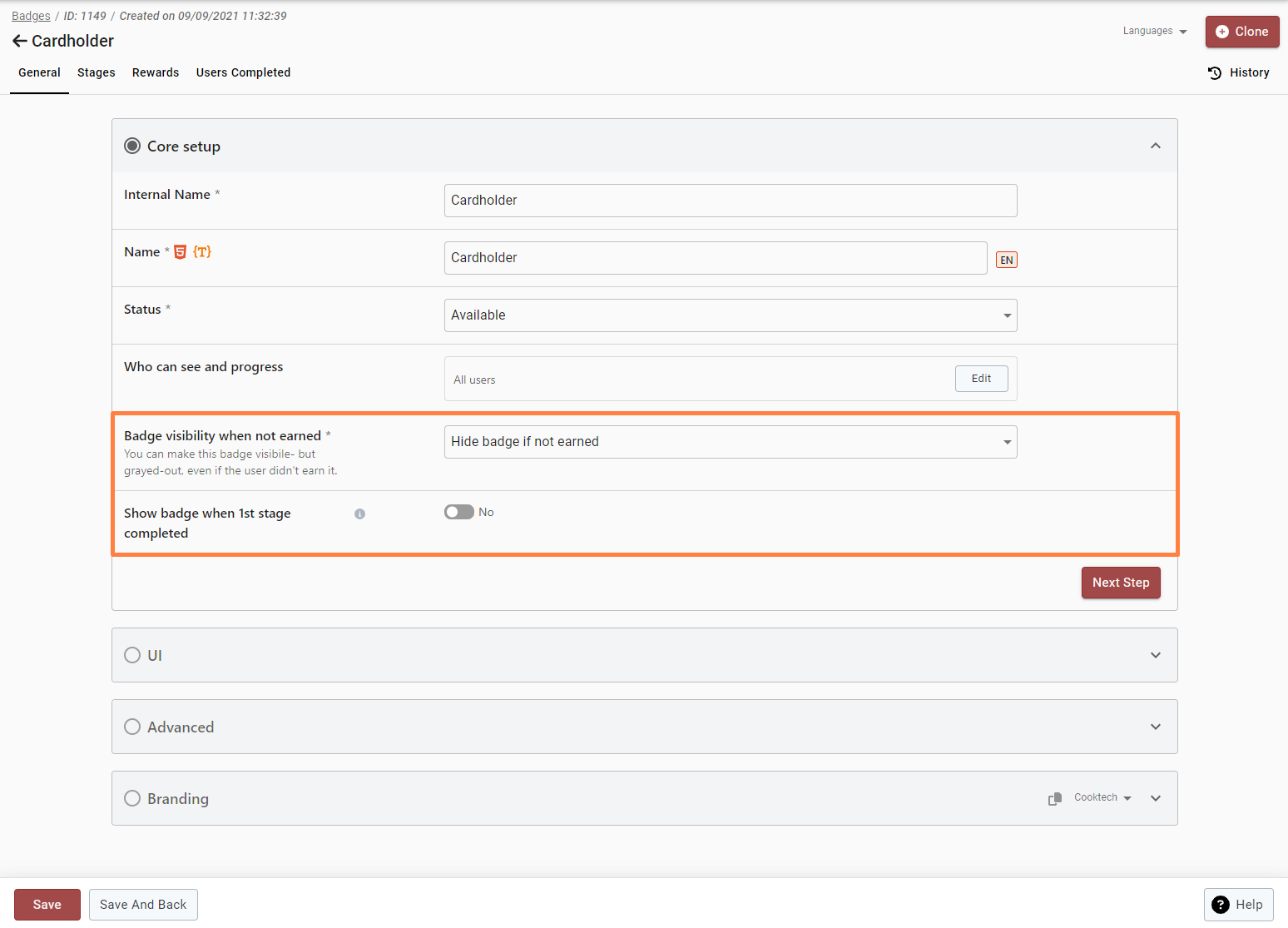This screenshot has height=928, width=1288.
Task: Click the Internal Name input field
Action: click(x=730, y=201)
